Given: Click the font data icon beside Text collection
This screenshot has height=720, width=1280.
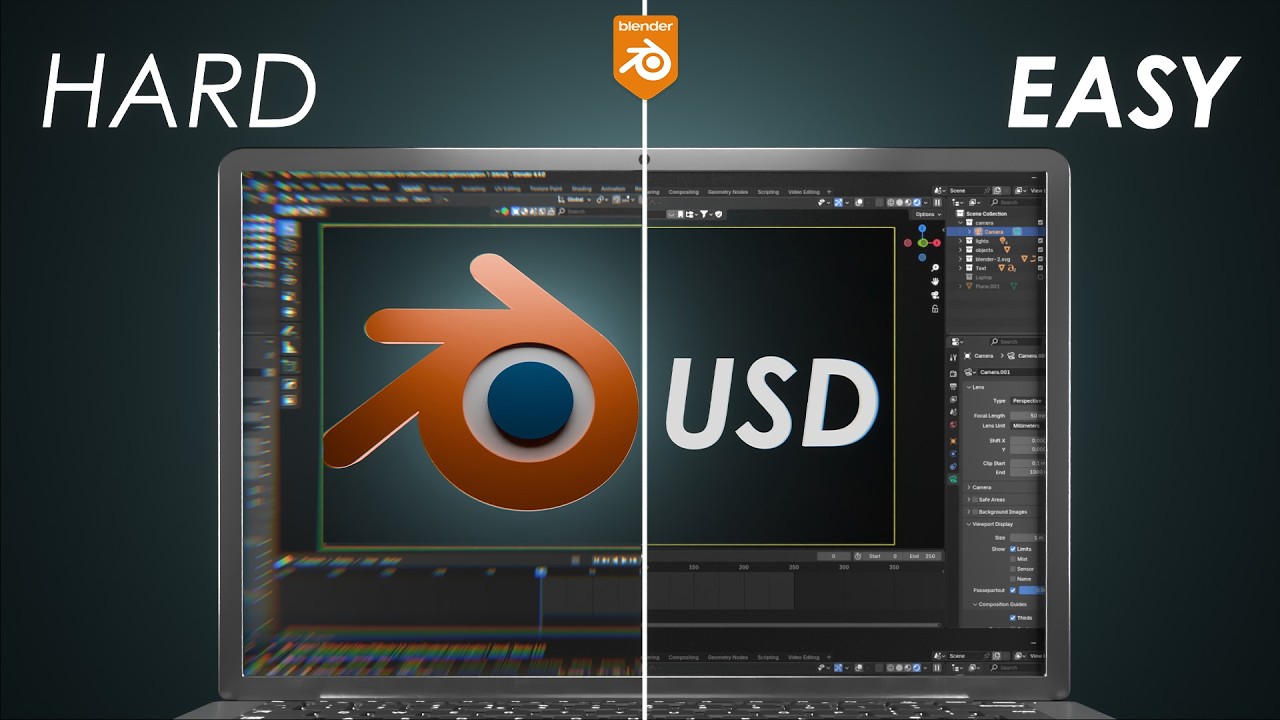Looking at the screenshot, I should (x=1011, y=268).
